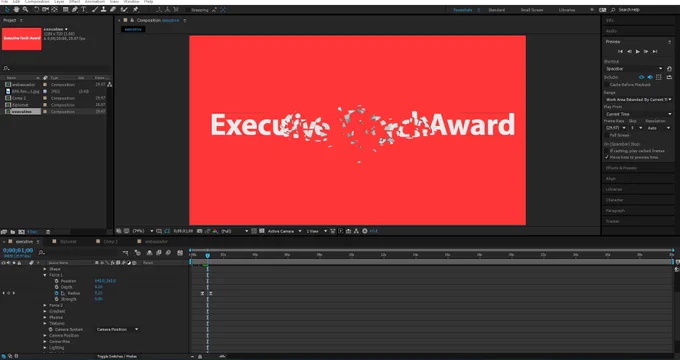Expand the Character panel

pos(615,200)
